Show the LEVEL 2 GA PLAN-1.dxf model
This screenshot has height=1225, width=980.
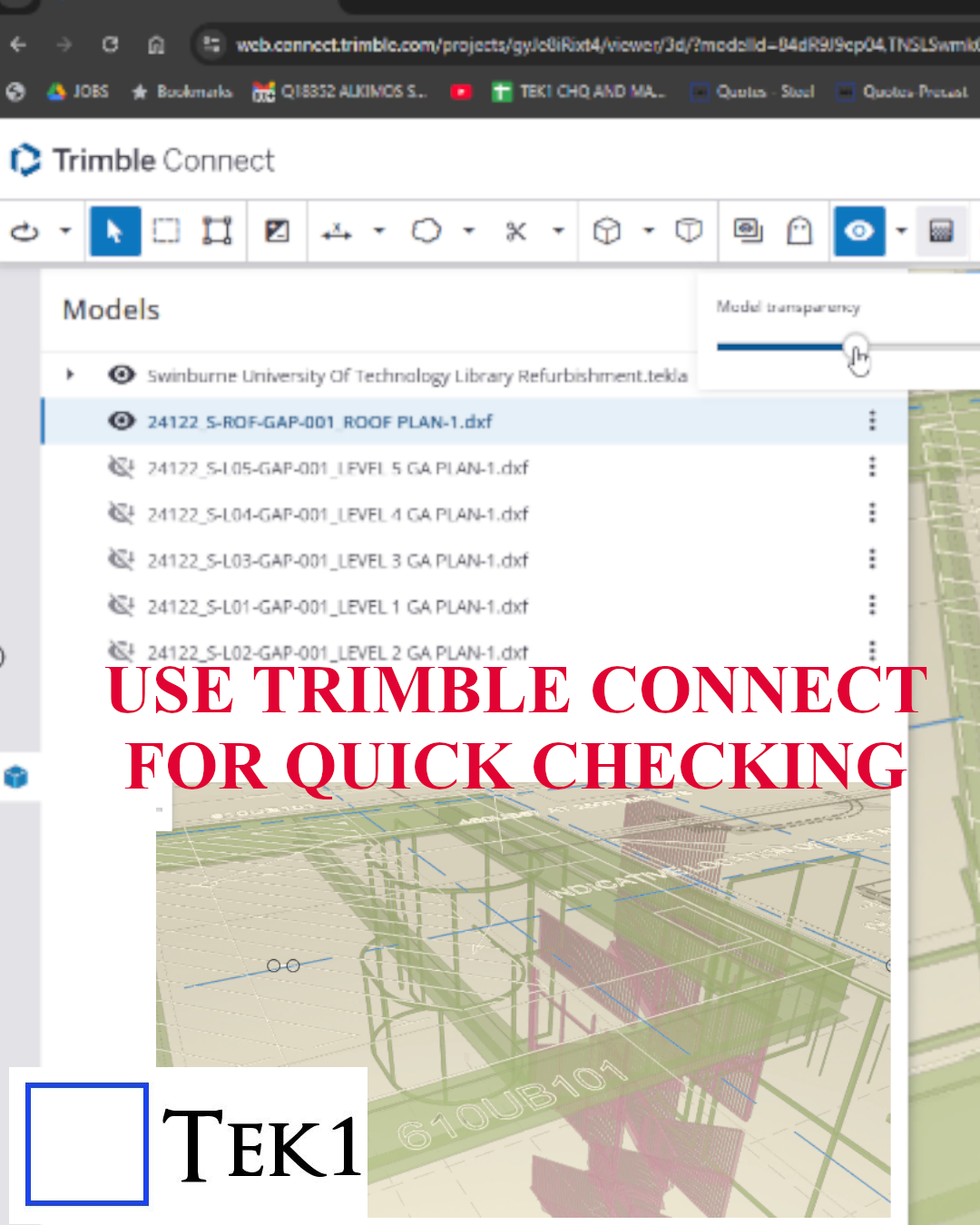(122, 651)
